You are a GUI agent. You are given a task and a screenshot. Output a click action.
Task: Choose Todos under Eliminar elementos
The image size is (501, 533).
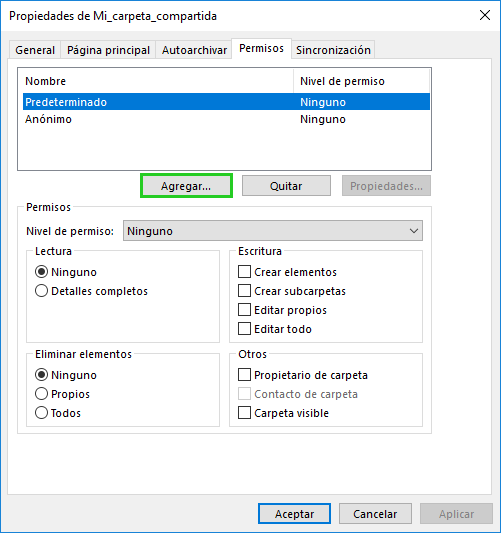tap(58, 413)
